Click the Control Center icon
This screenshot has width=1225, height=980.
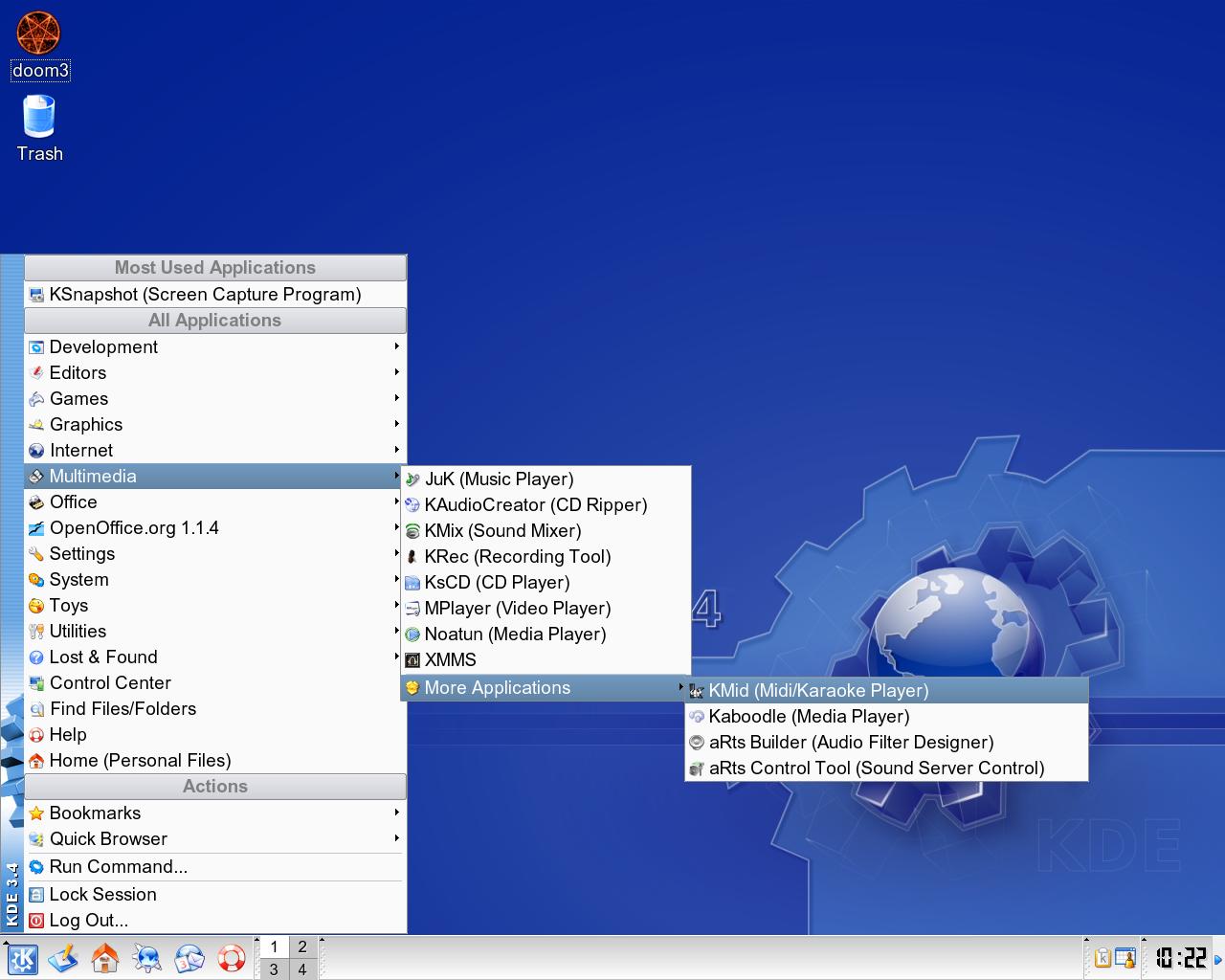pyautogui.click(x=36, y=683)
